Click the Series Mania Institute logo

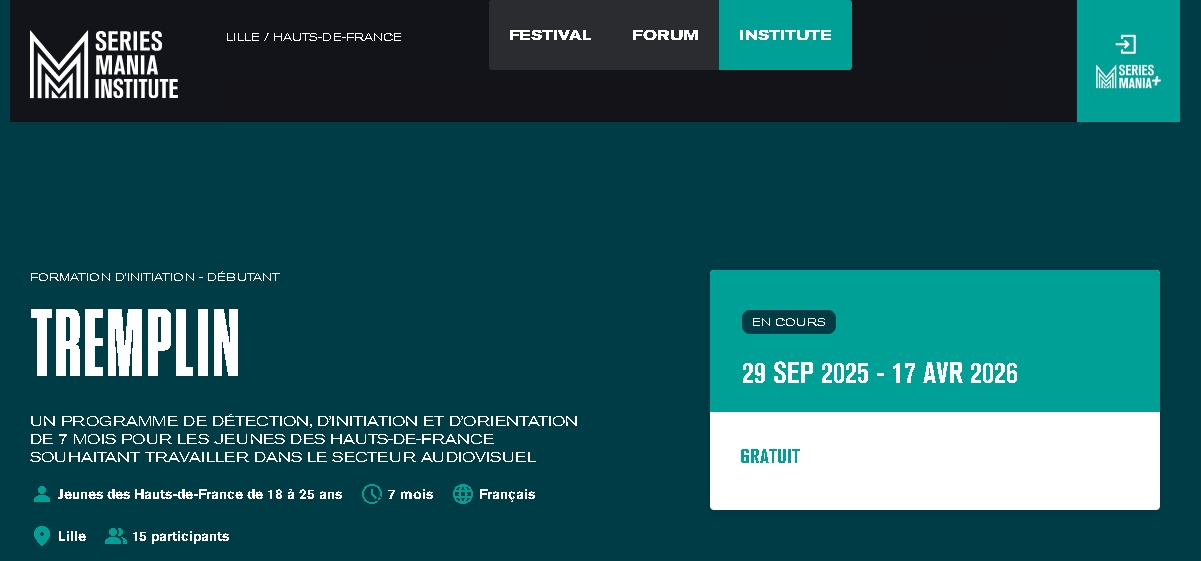click(x=104, y=65)
